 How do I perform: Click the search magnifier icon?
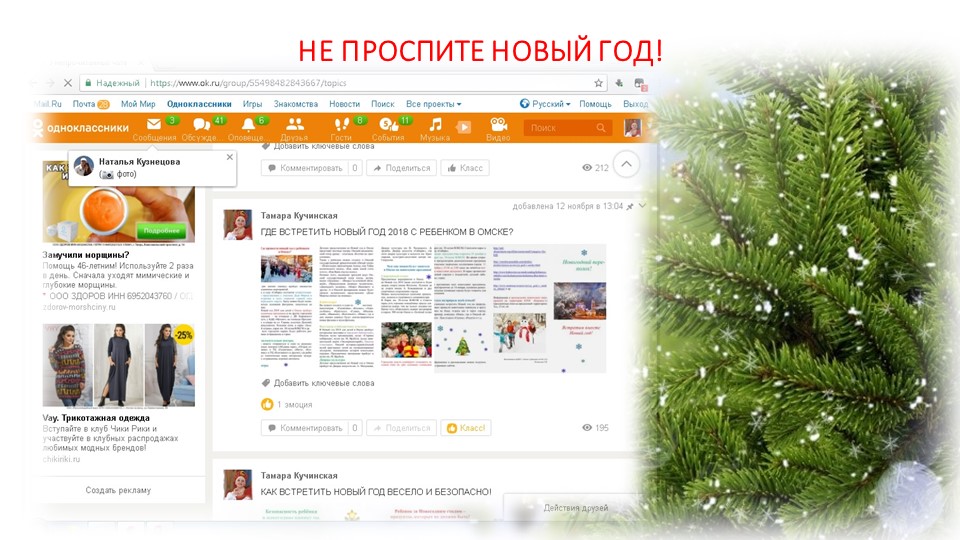(x=601, y=127)
